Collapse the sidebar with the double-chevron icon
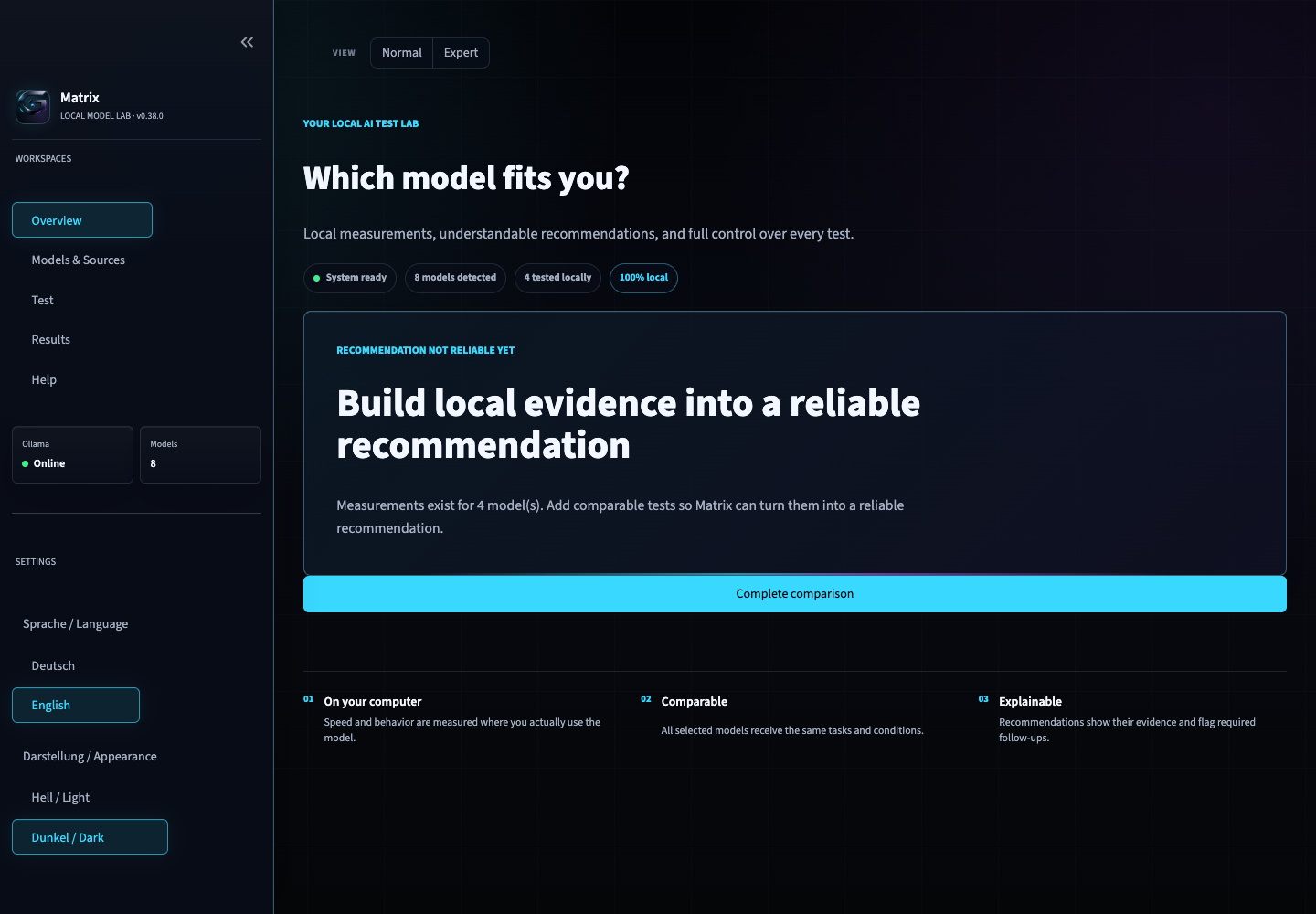 [x=247, y=42]
